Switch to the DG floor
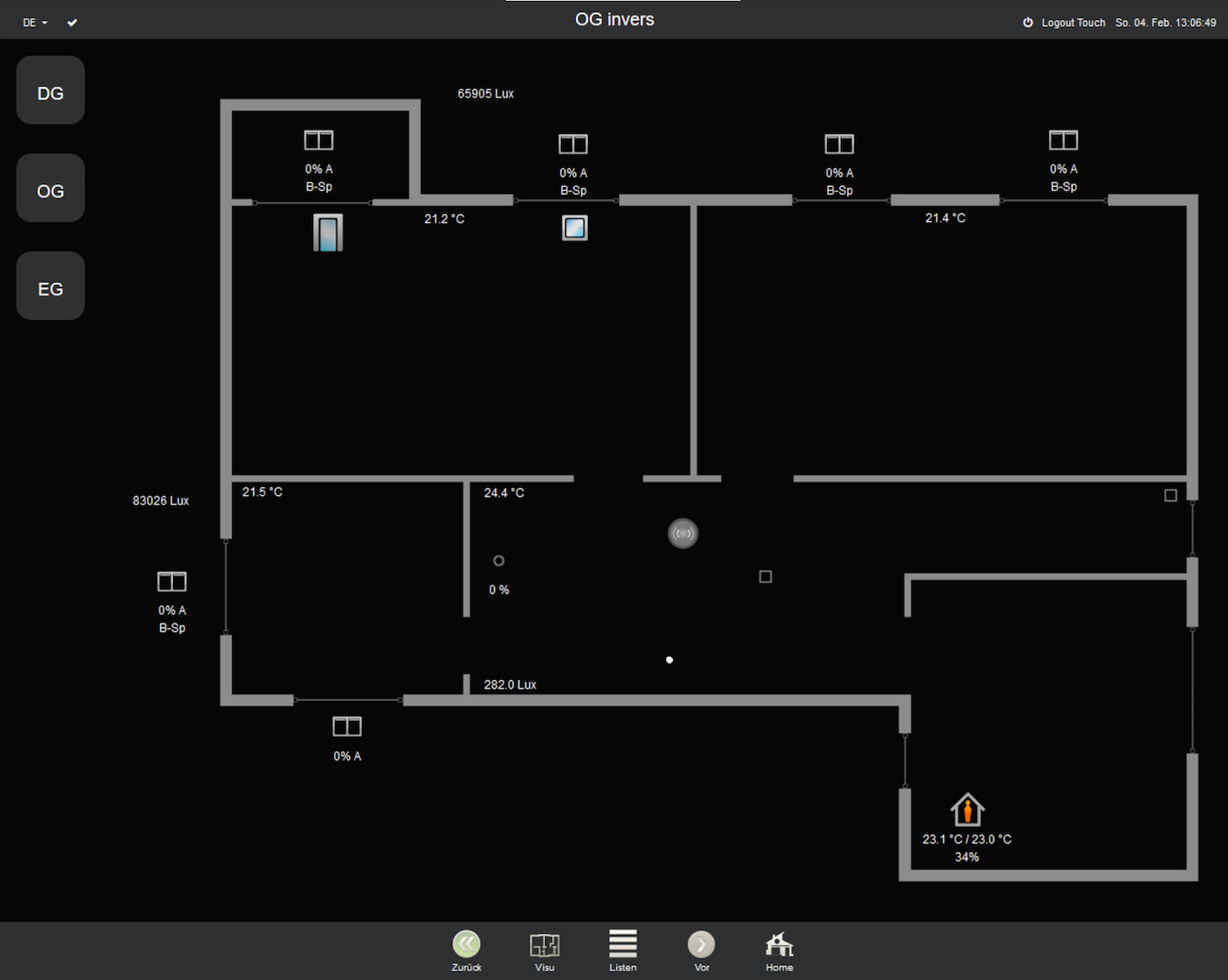 click(50, 90)
